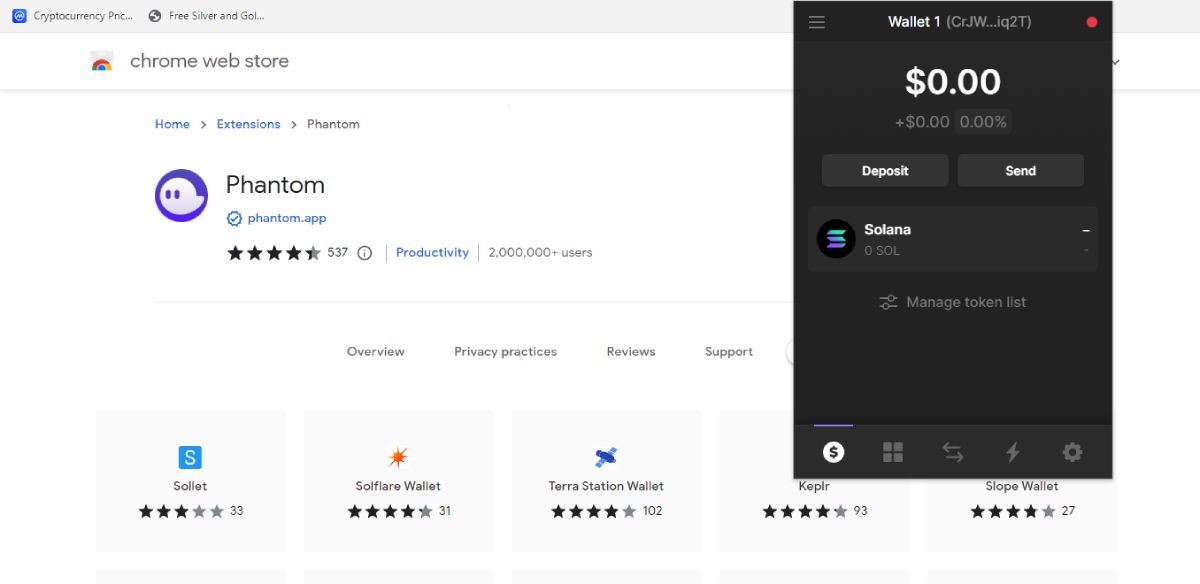Open the Free Silver and Gold bookmark
Image resolution: width=1200 pixels, height=584 pixels.
pos(207,16)
